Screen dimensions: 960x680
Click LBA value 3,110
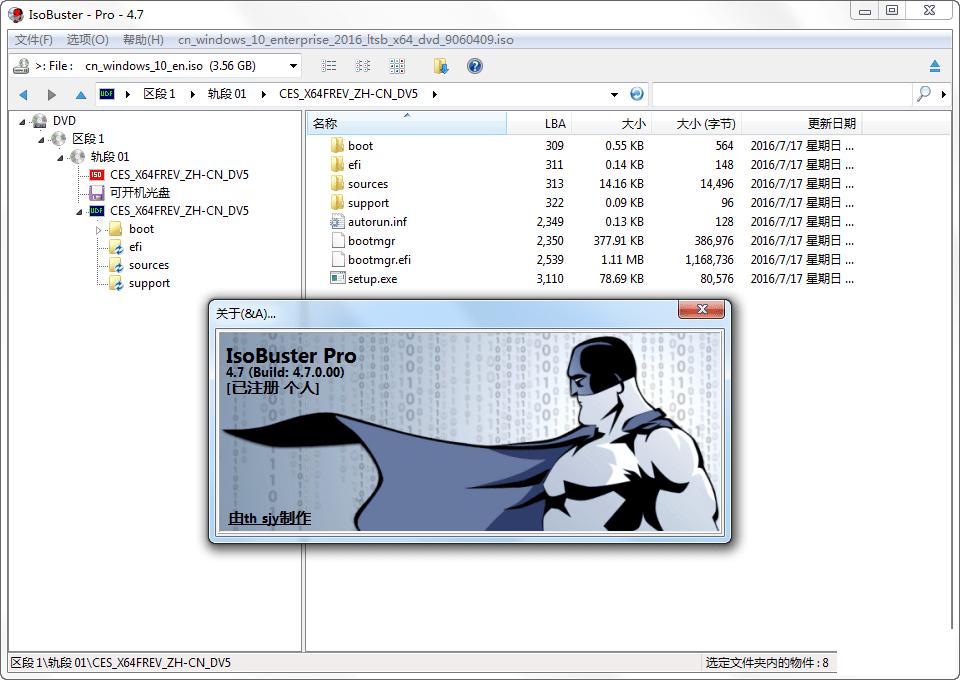point(550,279)
